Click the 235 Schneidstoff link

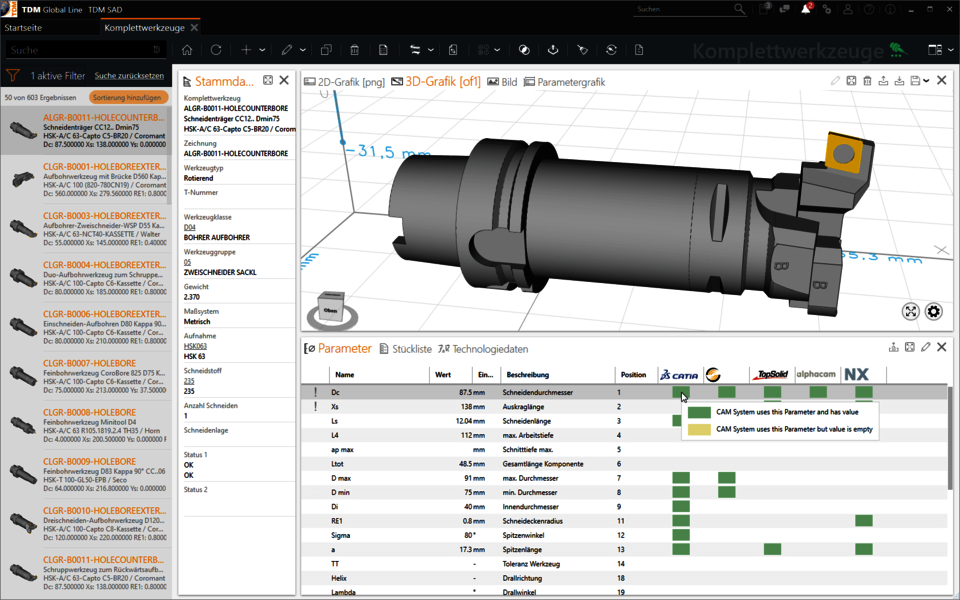click(189, 381)
